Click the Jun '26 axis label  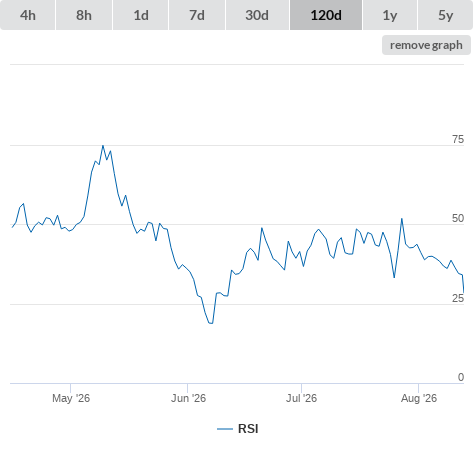(188, 398)
